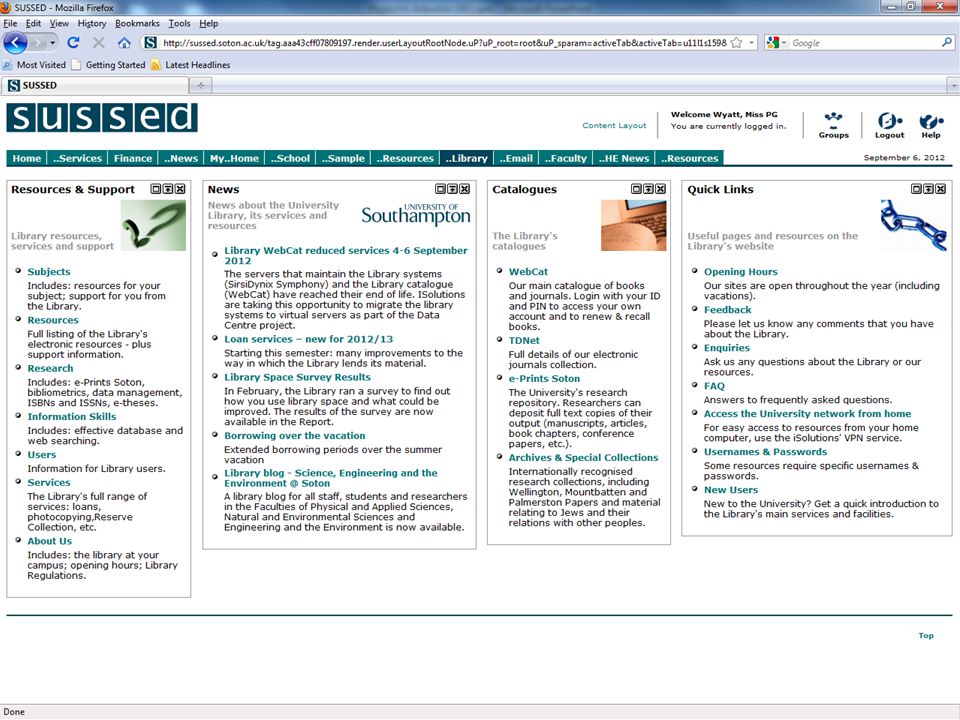Open the ..HE News portal tab
The image size is (960, 720).
click(x=624, y=158)
